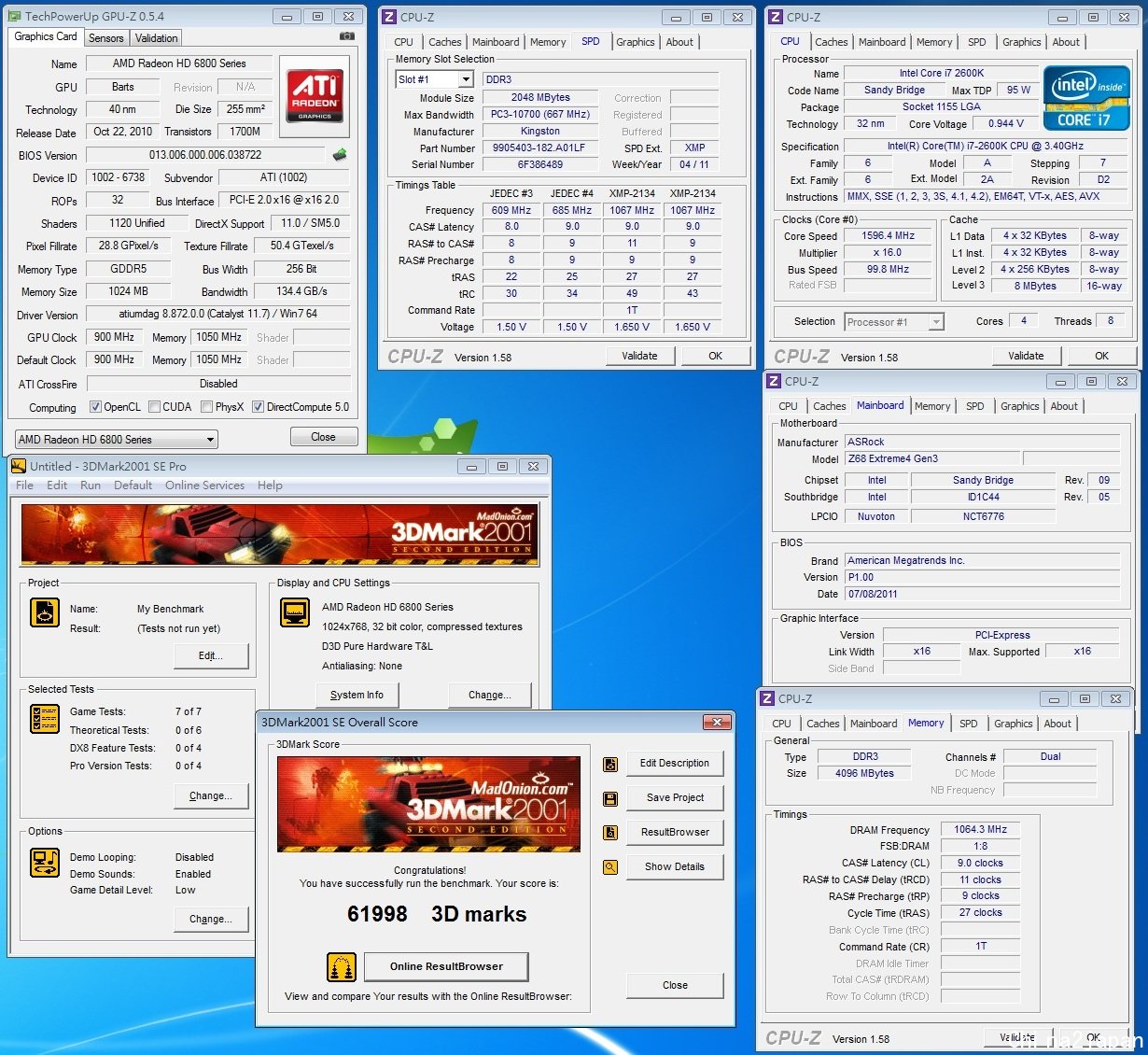Click the 61998 3D marks score text
The image size is (1148, 1055).
tap(436, 914)
